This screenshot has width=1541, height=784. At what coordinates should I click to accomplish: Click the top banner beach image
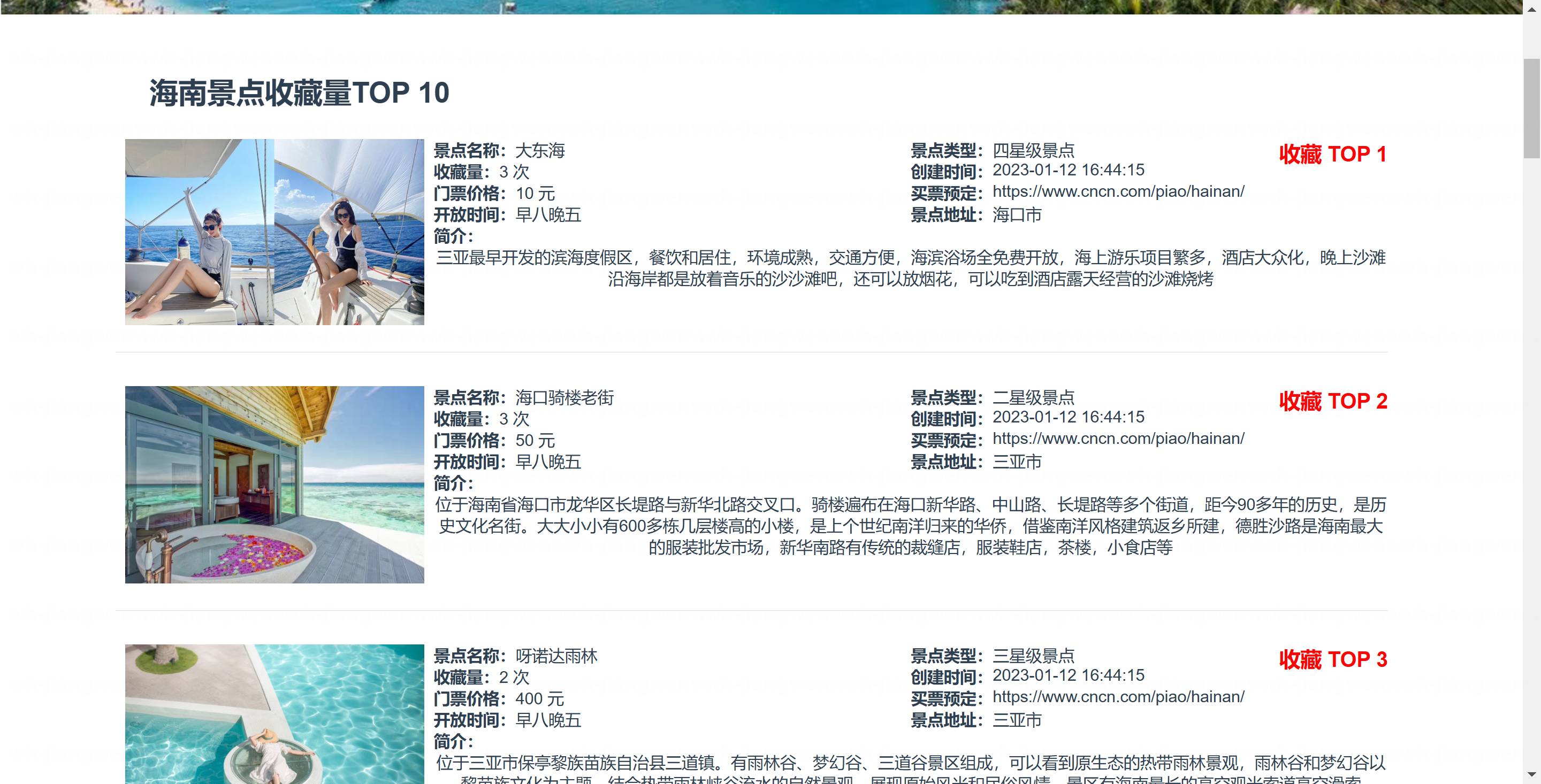(760, 6)
